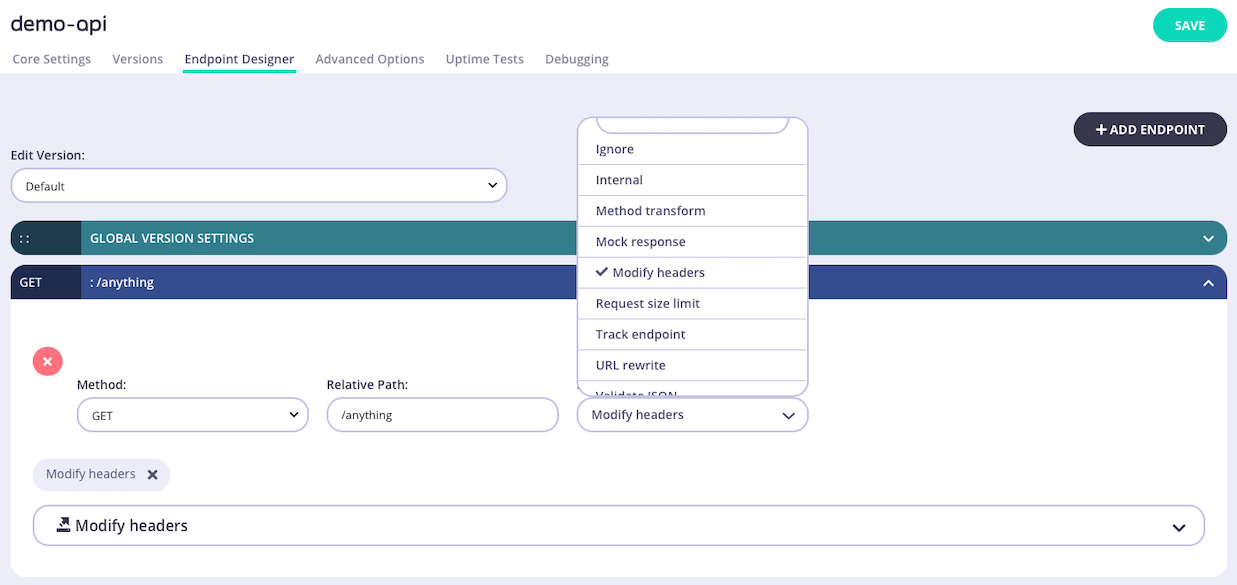Image resolution: width=1237 pixels, height=585 pixels.
Task: Open the Method dropdown showing GET
Action: [x=192, y=414]
